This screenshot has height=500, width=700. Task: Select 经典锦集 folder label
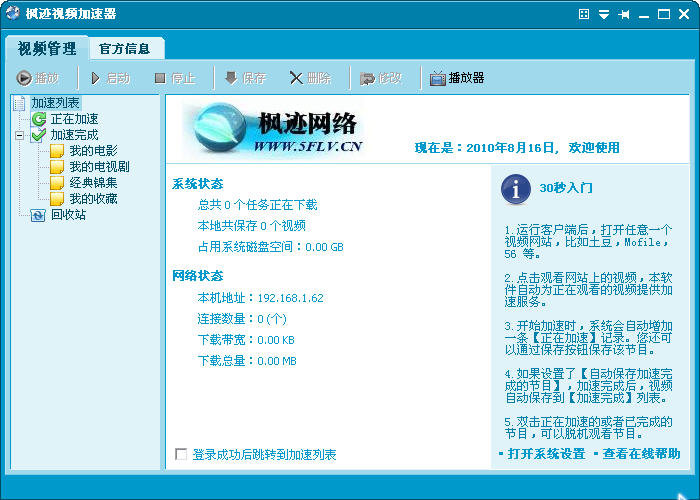pyautogui.click(x=93, y=183)
